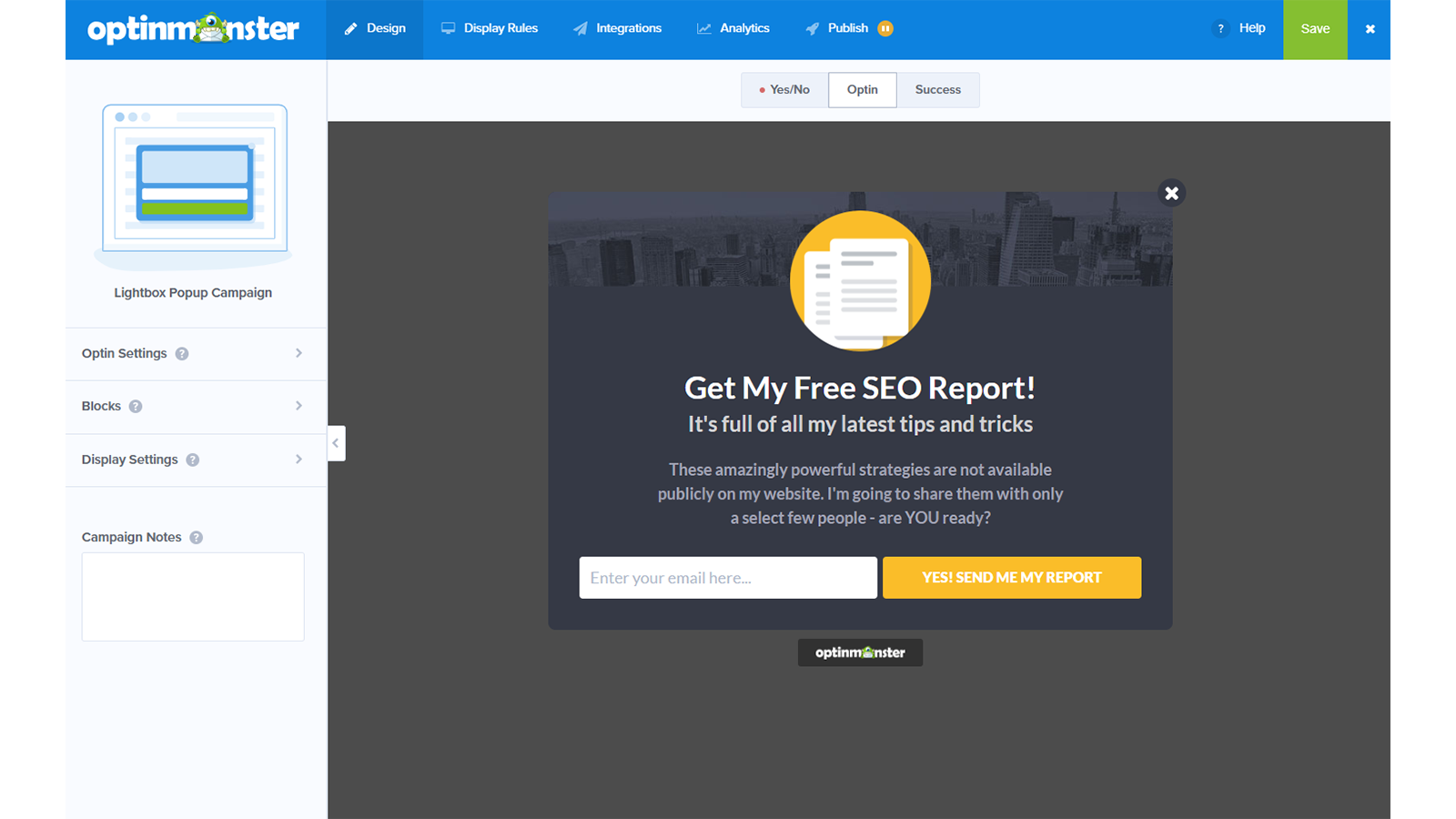The image size is (1456, 819).
Task: Click the 'amazingly powerful strategies' paragraph
Action: pos(860,494)
